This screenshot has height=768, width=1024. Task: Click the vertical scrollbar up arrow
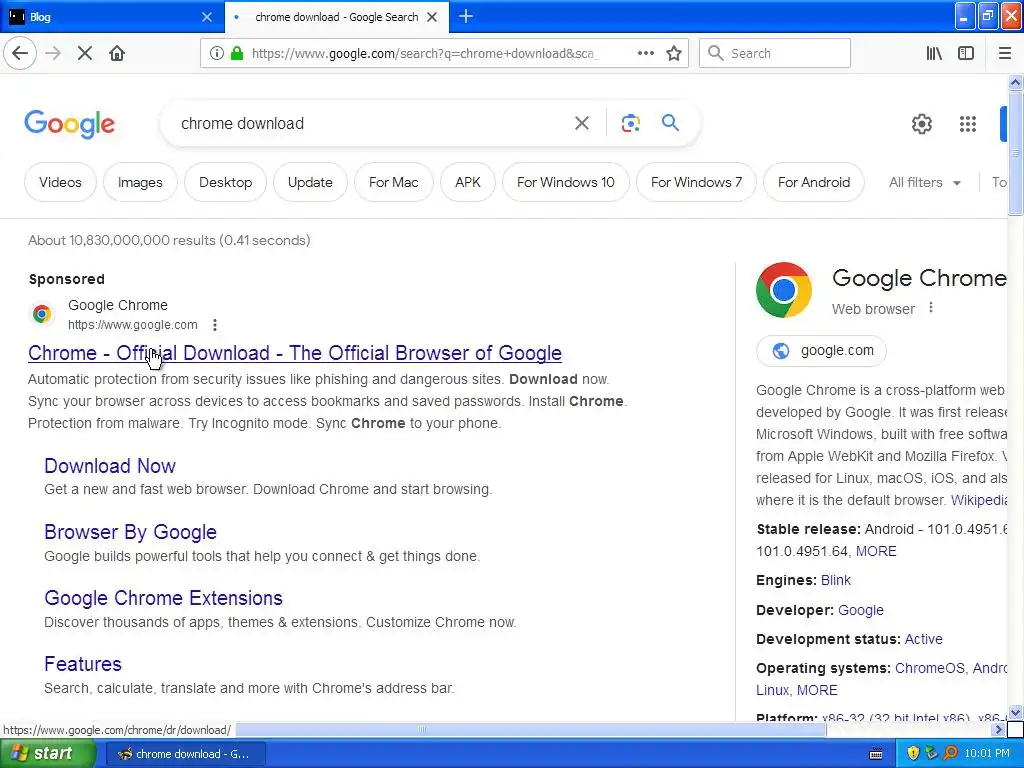click(x=1015, y=82)
